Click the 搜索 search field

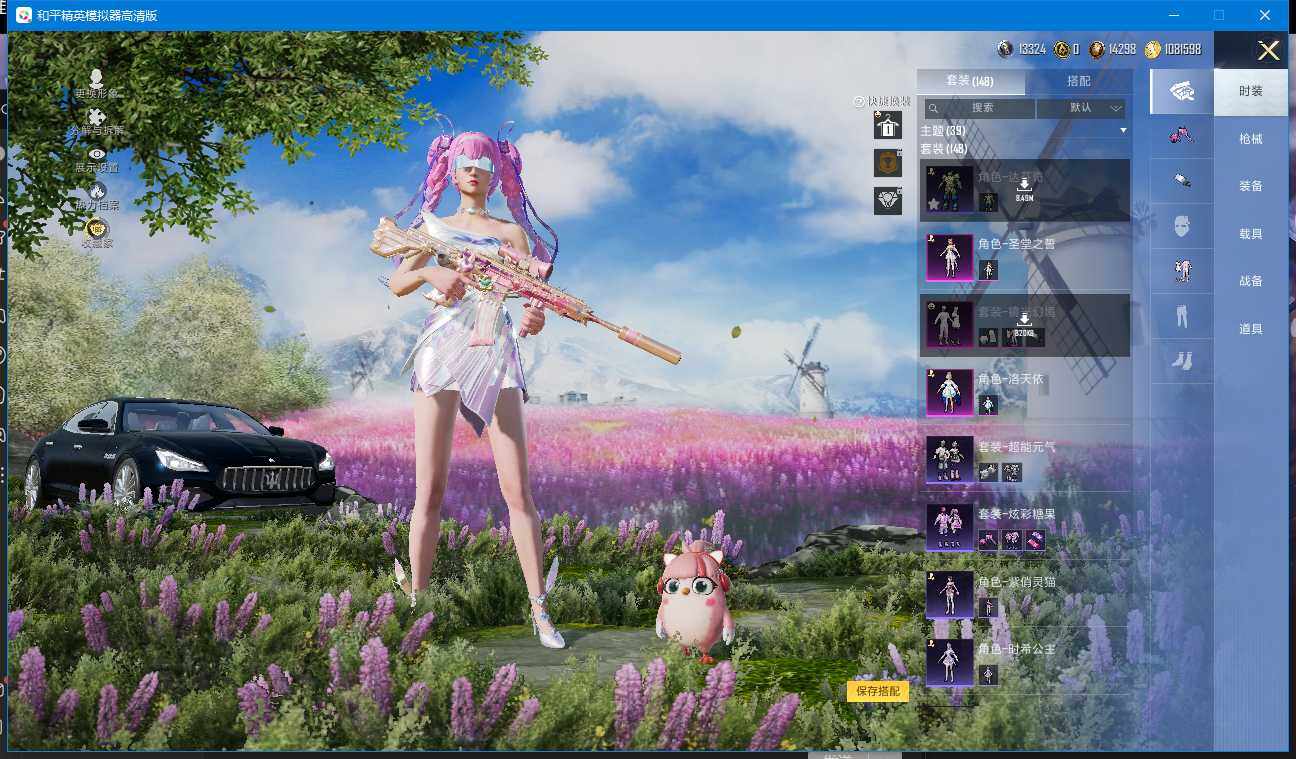[x=980, y=108]
